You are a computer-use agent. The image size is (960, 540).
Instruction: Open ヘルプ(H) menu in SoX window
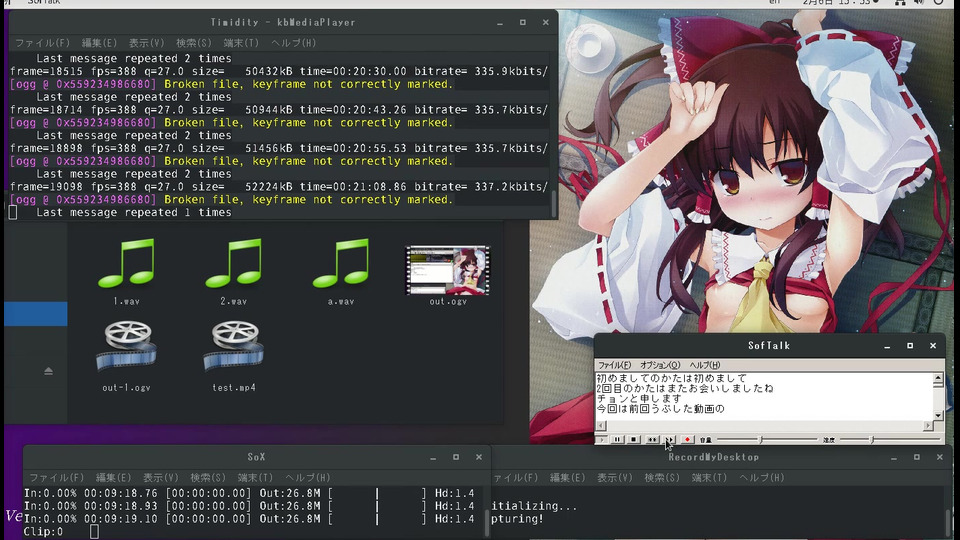click(308, 478)
